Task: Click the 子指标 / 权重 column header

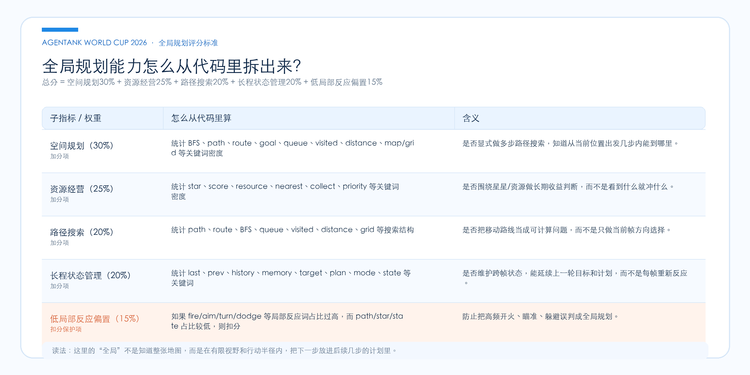Action: click(76, 118)
